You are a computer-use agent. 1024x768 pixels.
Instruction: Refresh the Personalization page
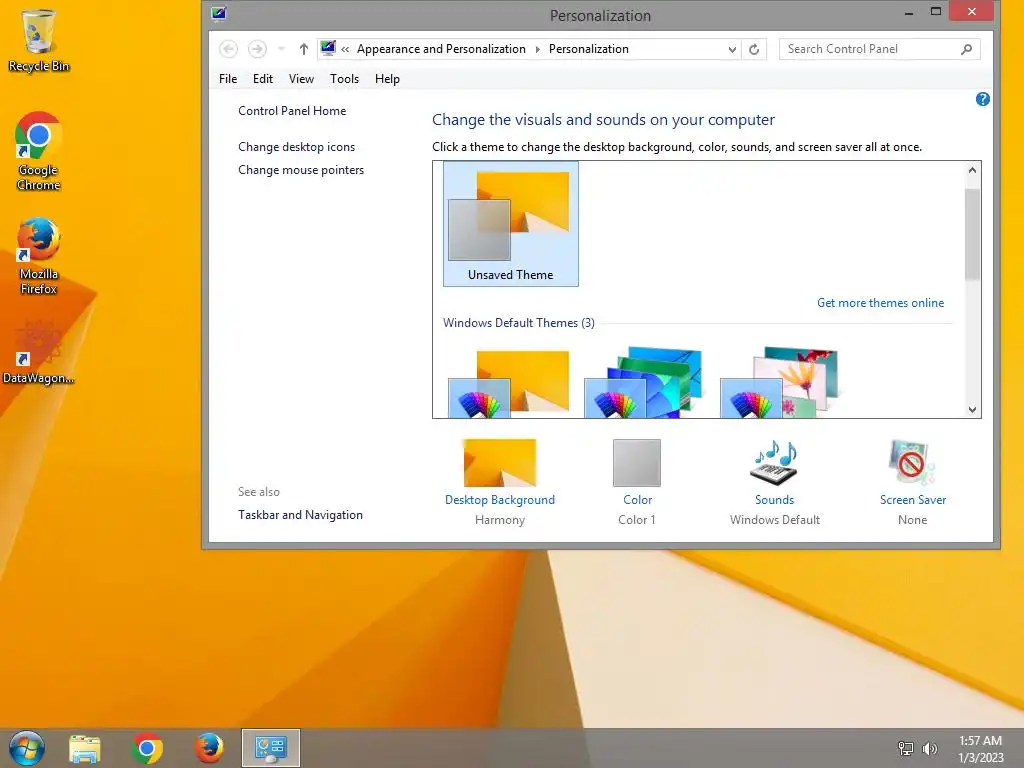(754, 49)
